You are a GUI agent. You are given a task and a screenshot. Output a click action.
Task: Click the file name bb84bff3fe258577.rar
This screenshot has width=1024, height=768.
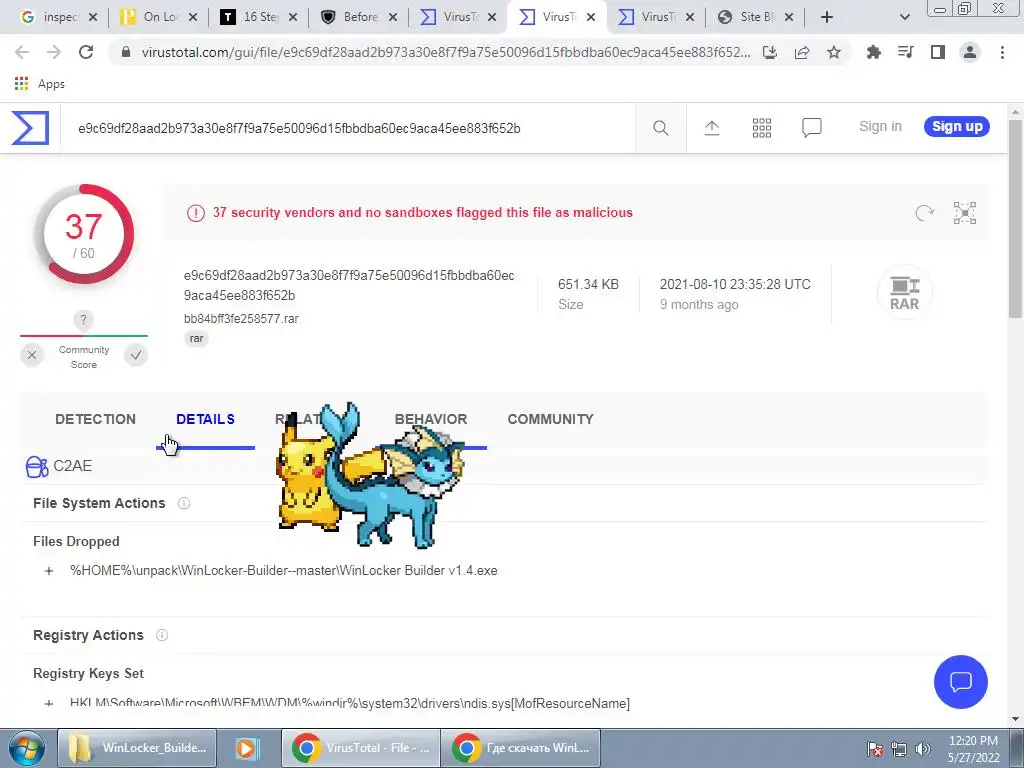[x=241, y=319]
